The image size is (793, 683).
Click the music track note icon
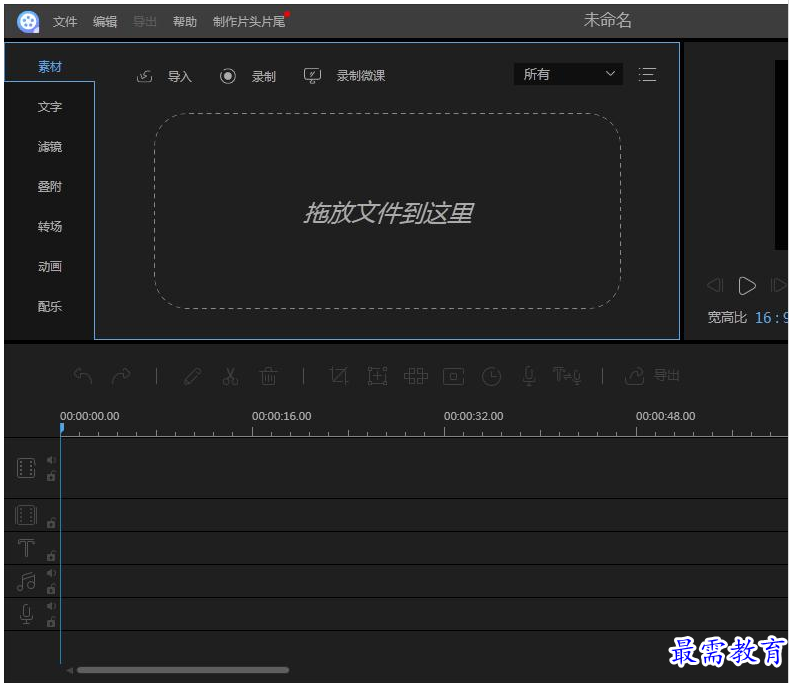pos(26,581)
